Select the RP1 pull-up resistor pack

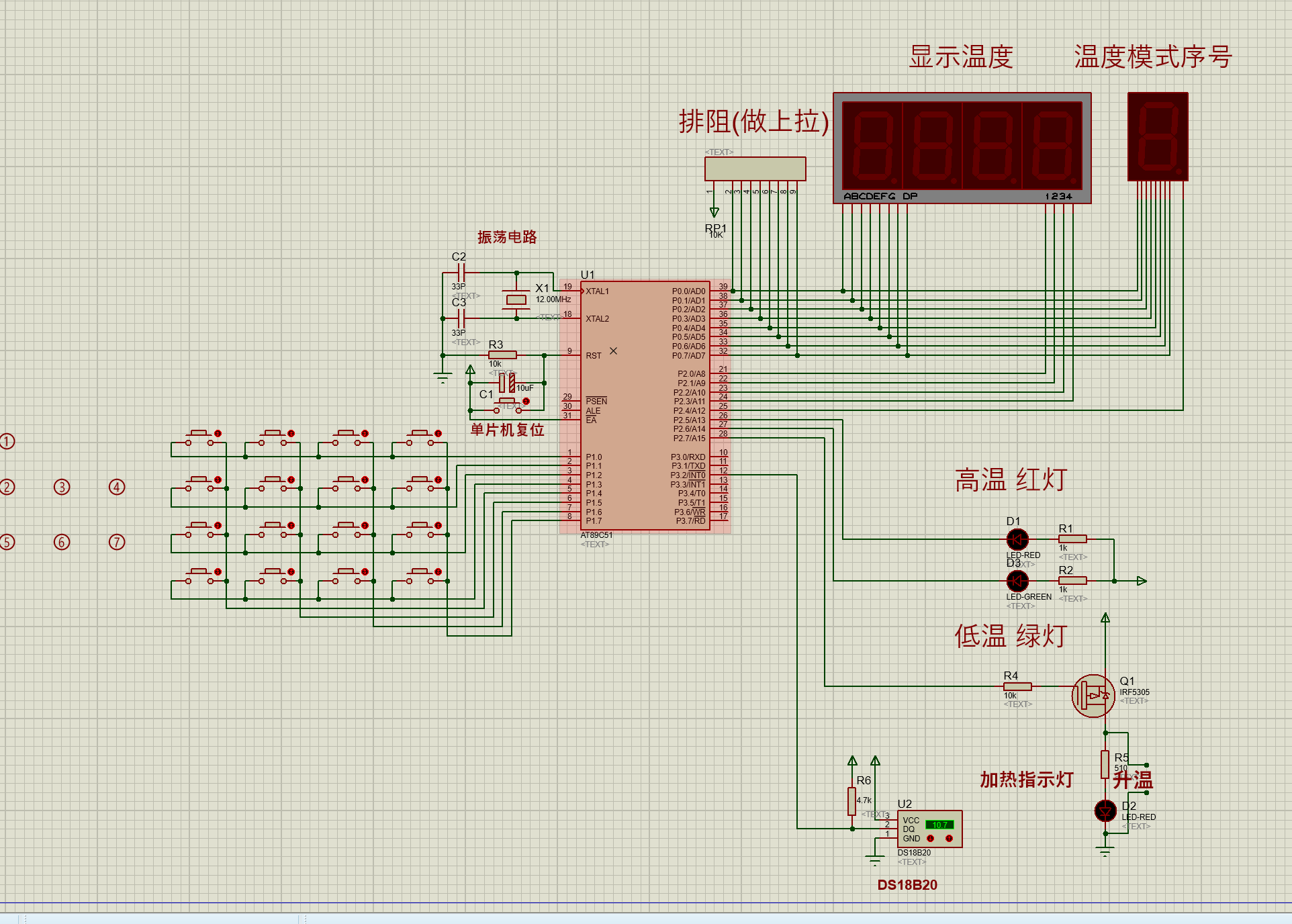[x=755, y=169]
